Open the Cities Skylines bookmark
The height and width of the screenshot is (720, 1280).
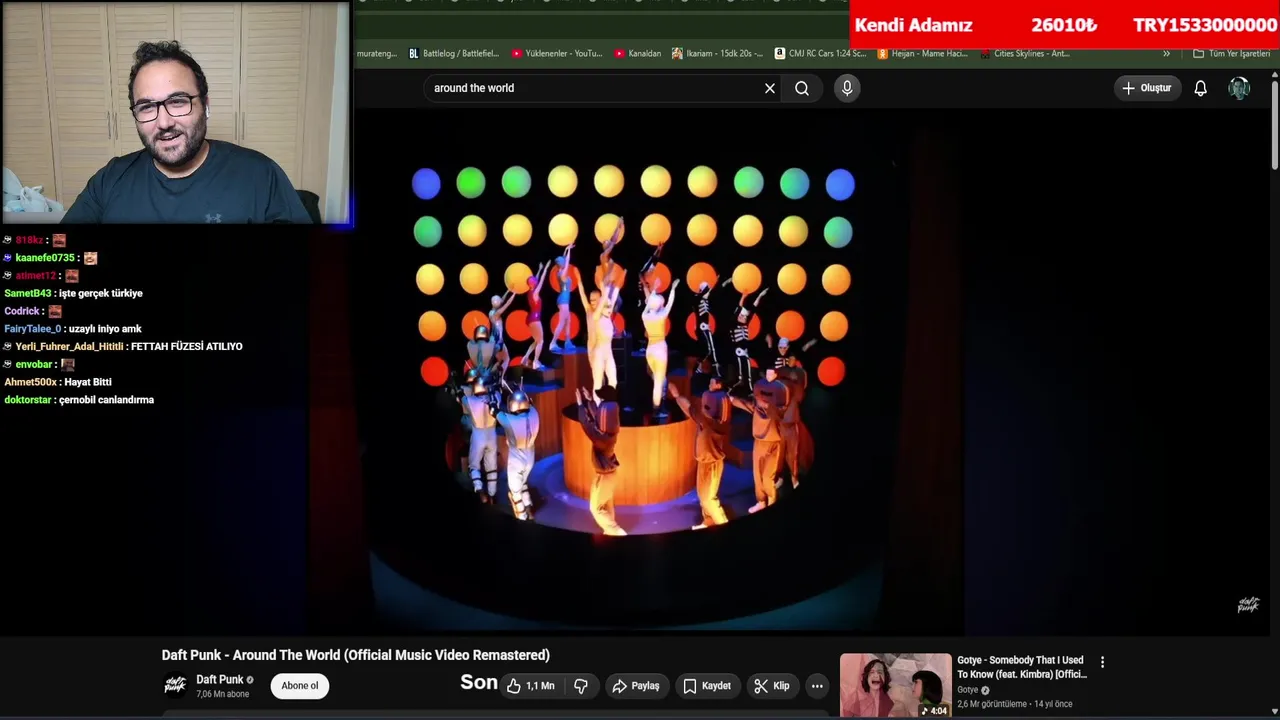1025,54
